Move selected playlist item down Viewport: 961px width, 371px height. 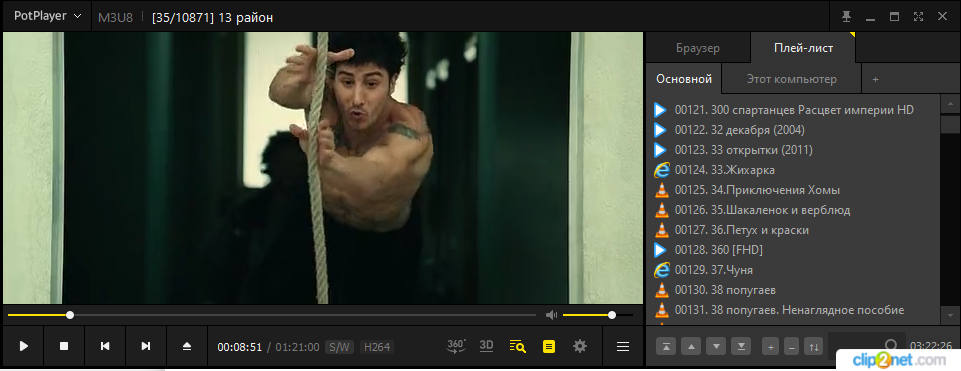tap(716, 346)
